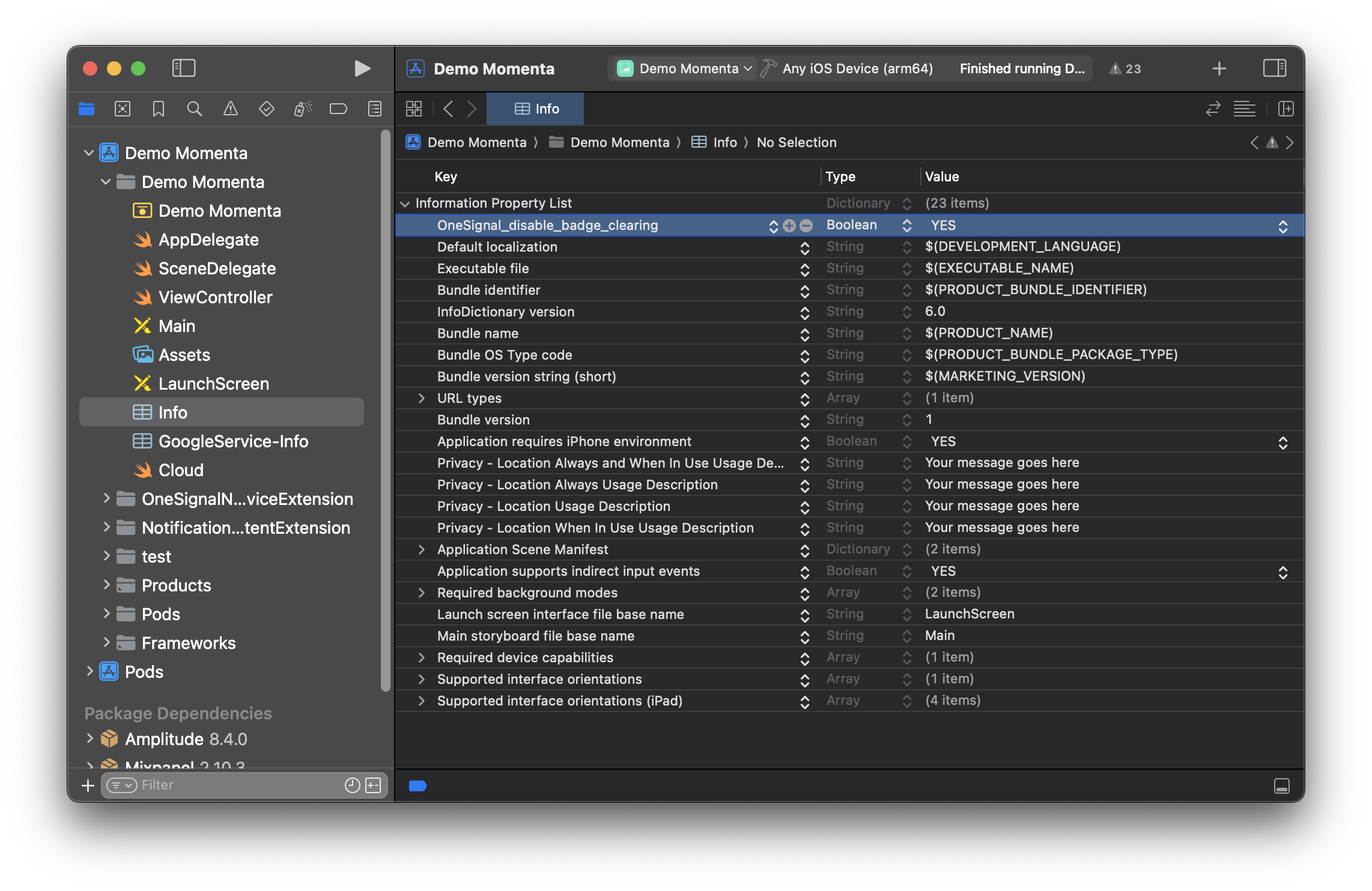Expand Application Scene Manifest dictionary
This screenshot has height=891, width=1372.
[421, 550]
